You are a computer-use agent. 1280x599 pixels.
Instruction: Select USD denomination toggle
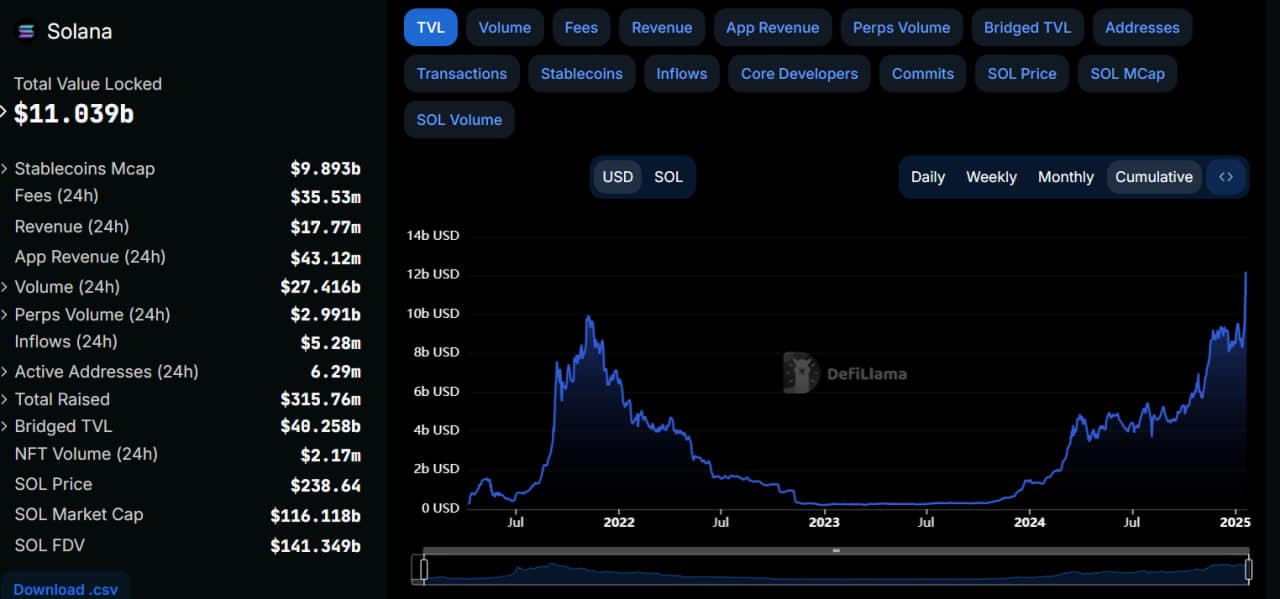click(617, 177)
